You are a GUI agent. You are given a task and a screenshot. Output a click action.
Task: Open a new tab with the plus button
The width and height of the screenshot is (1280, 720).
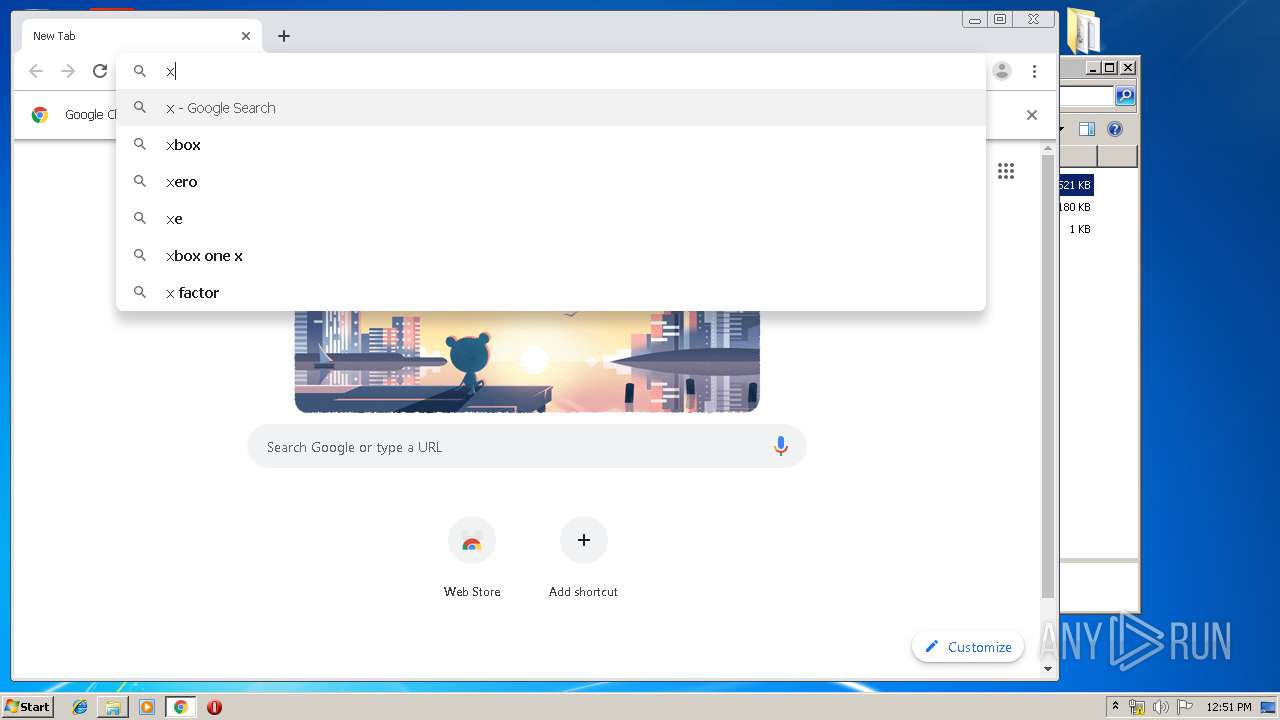click(284, 36)
